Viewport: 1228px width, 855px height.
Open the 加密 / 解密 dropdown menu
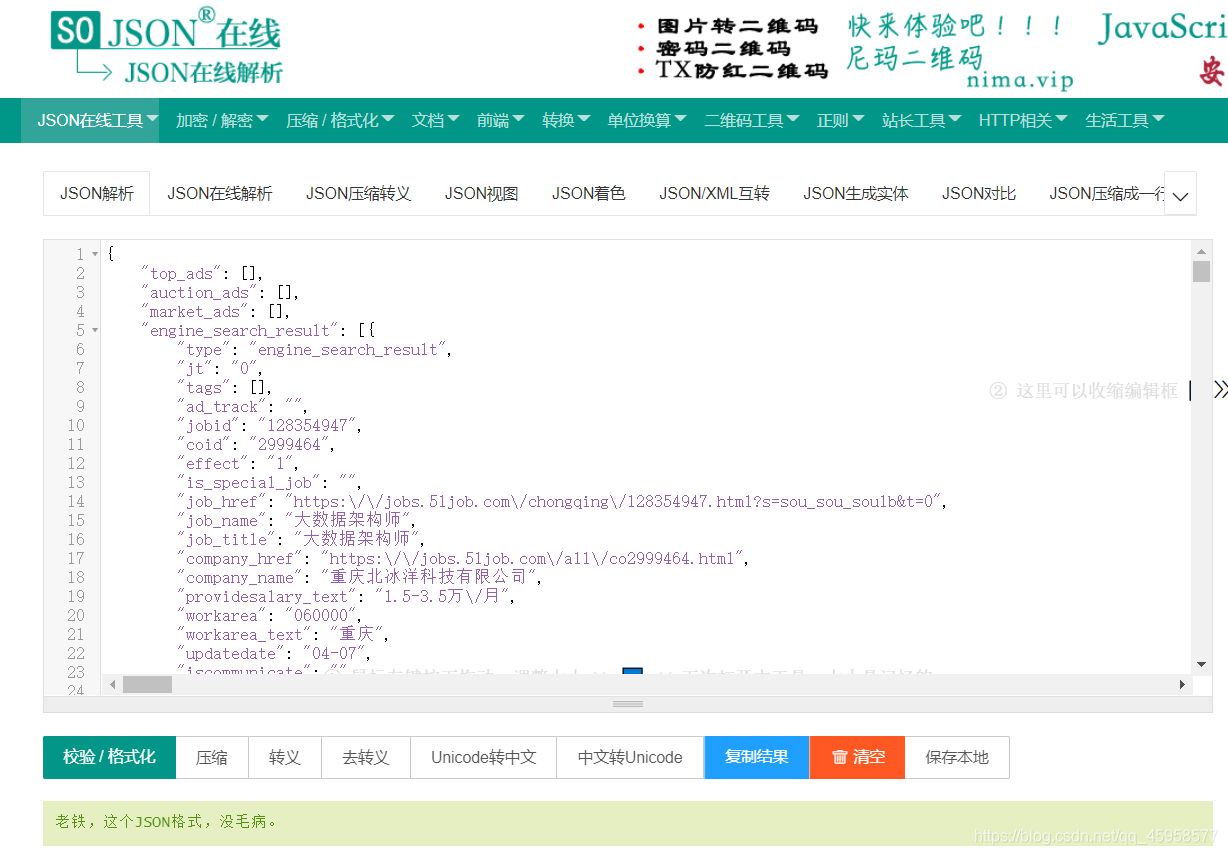tap(222, 120)
